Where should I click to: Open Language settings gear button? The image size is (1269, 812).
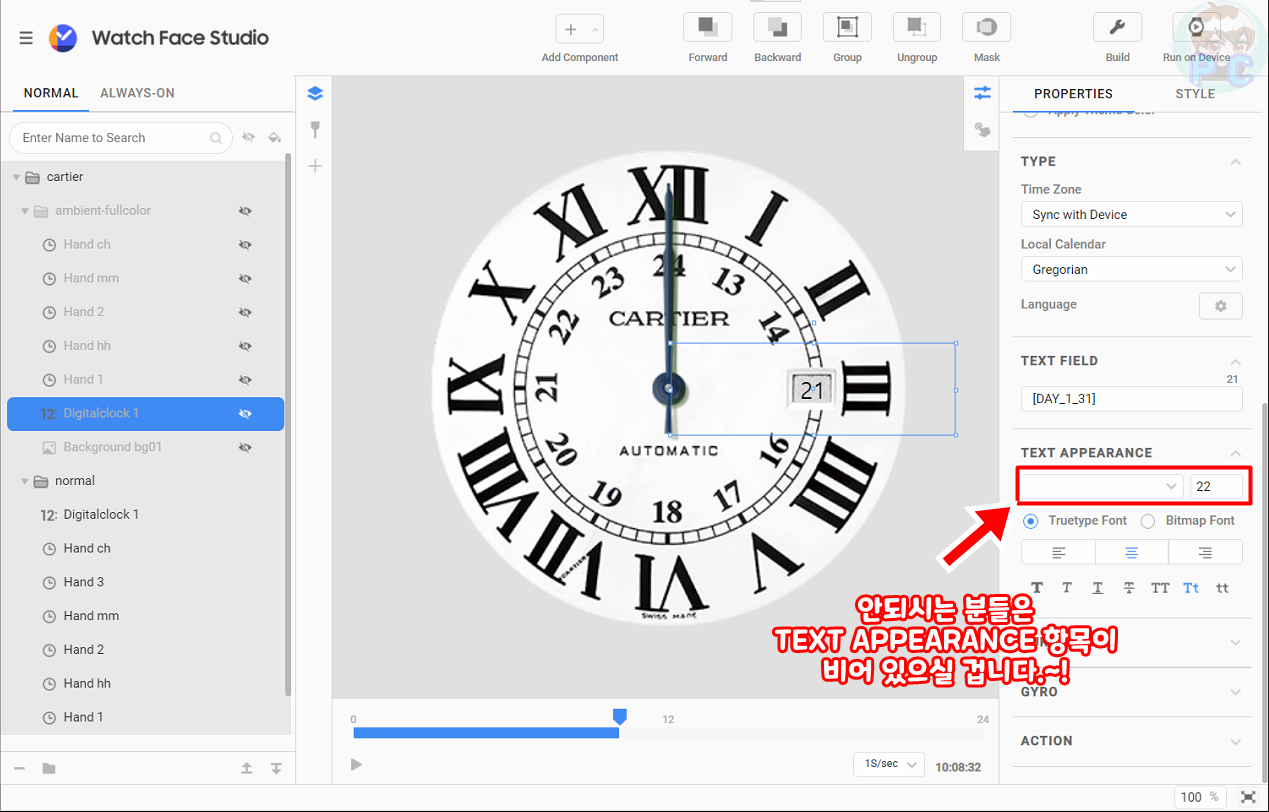pyautogui.click(x=1220, y=306)
